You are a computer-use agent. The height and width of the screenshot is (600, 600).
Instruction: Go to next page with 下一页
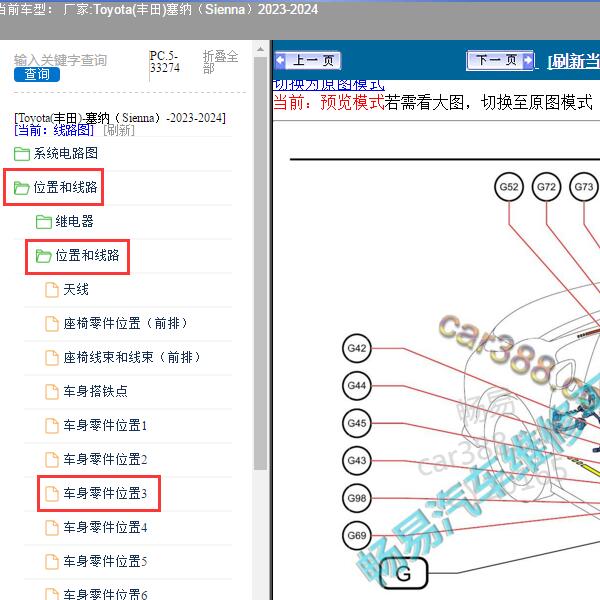point(500,60)
